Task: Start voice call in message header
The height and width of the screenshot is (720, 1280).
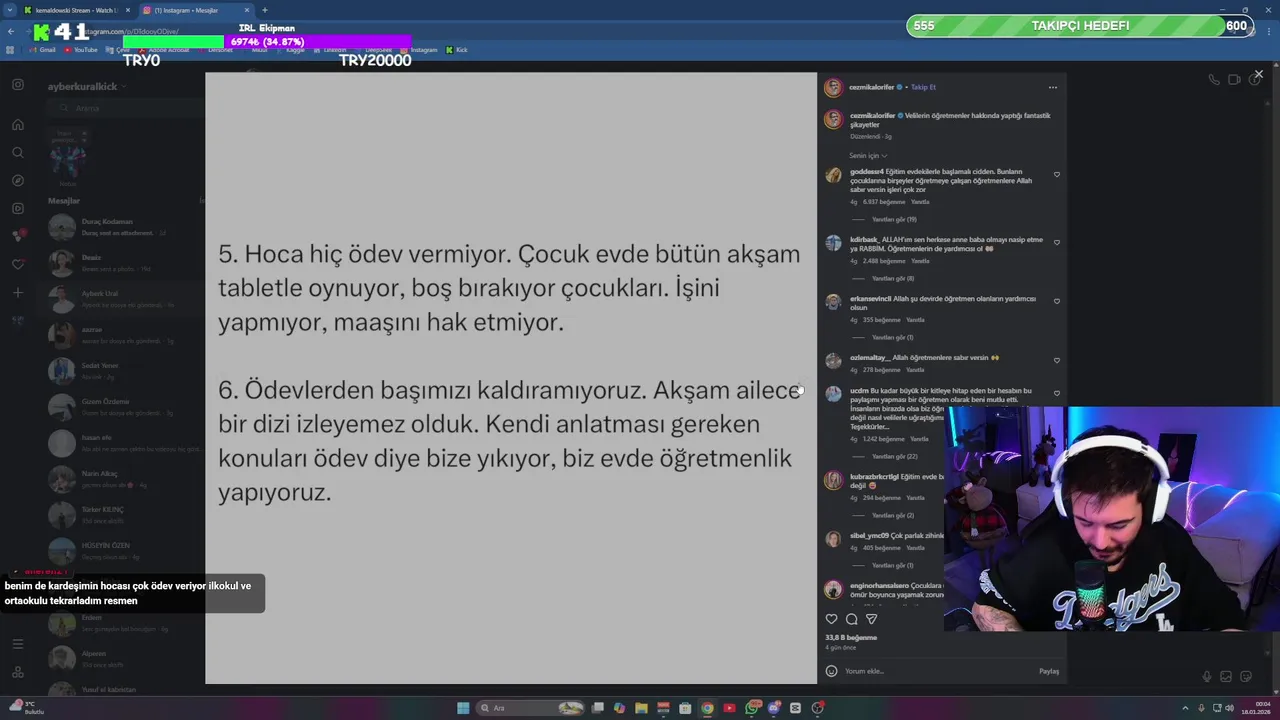Action: [x=1213, y=80]
